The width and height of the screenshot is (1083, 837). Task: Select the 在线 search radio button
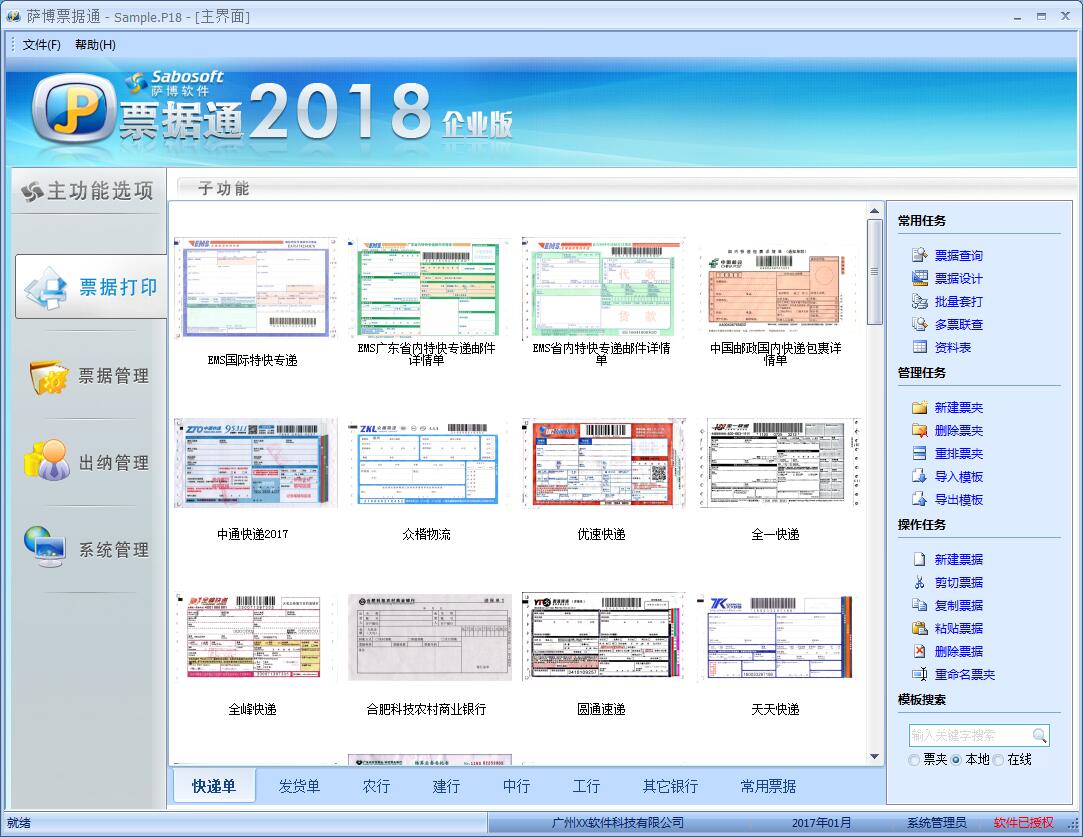click(x=998, y=760)
